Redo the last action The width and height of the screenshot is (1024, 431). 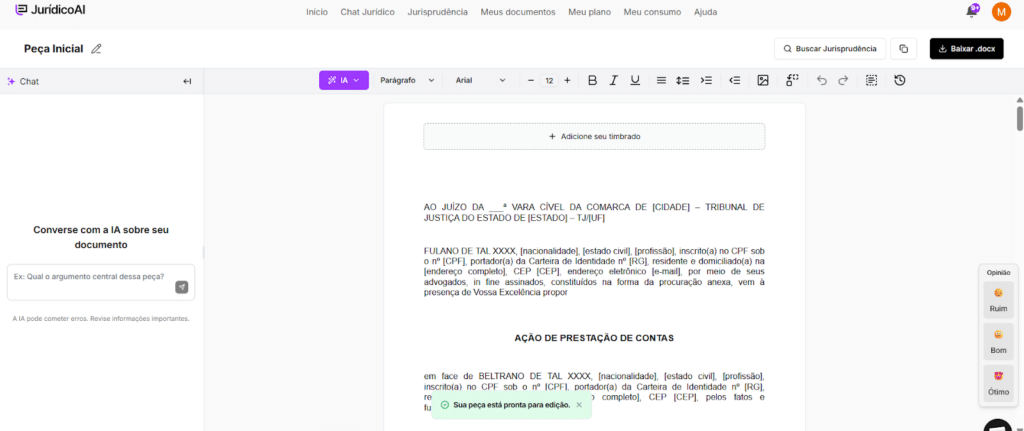[x=843, y=80]
